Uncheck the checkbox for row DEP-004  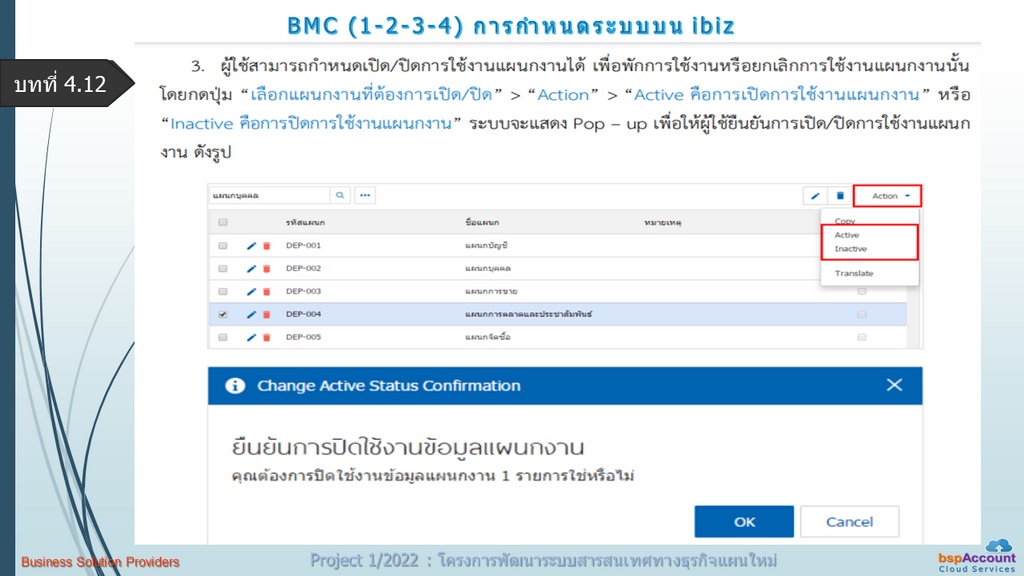[223, 314]
